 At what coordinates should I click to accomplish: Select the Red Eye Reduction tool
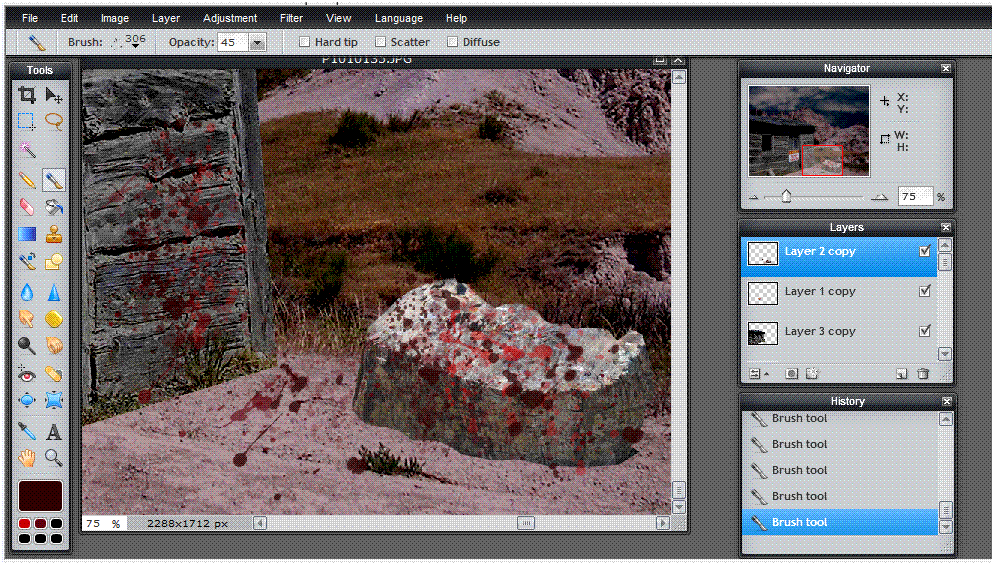27,374
